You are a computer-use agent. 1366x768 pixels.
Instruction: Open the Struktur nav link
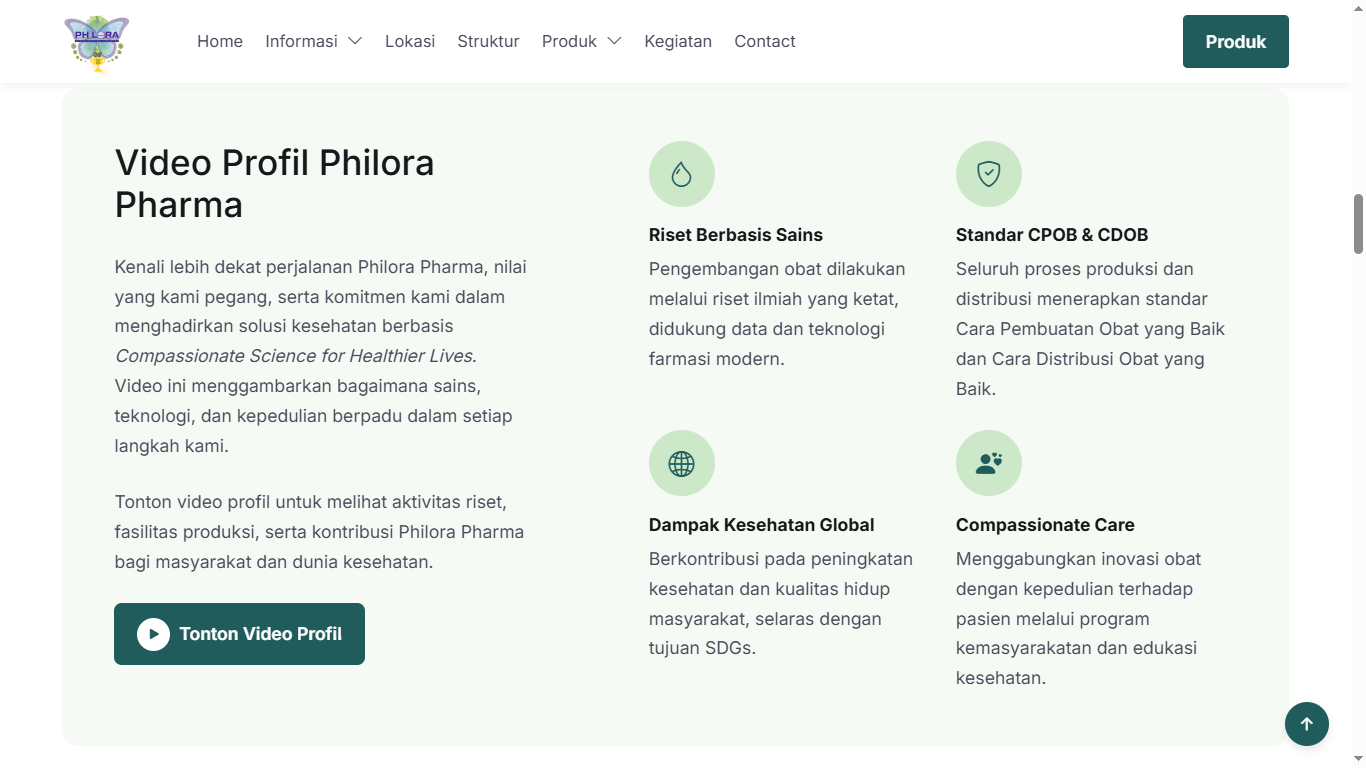488,41
